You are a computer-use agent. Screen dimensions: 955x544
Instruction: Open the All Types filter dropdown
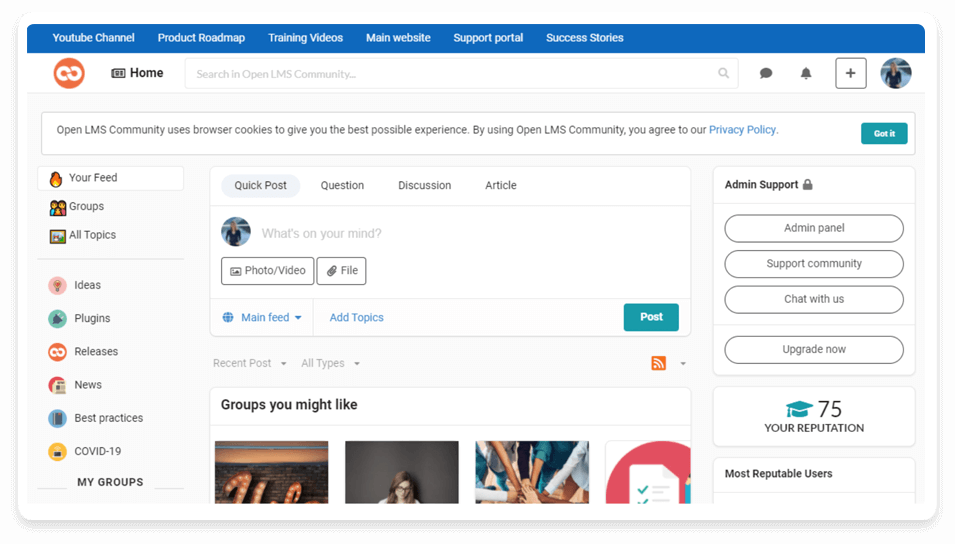[x=330, y=363]
